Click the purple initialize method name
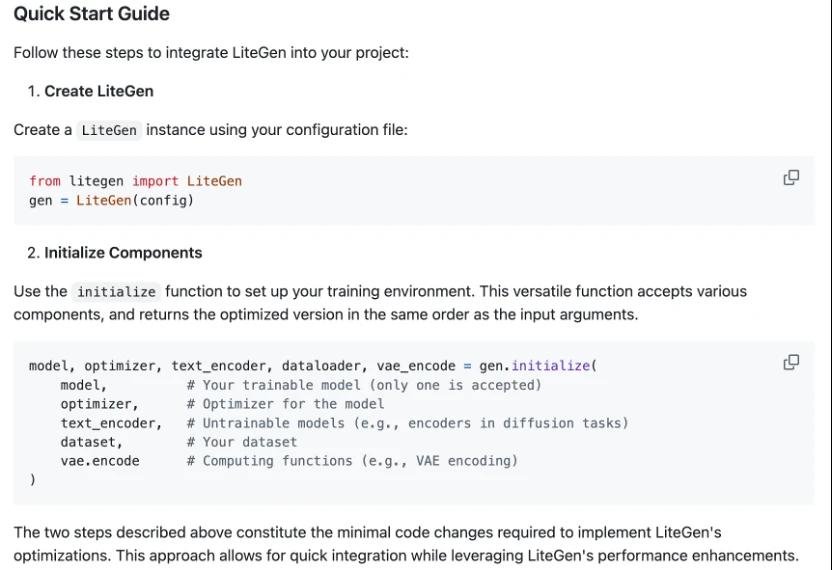This screenshot has width=832, height=570. 551,366
